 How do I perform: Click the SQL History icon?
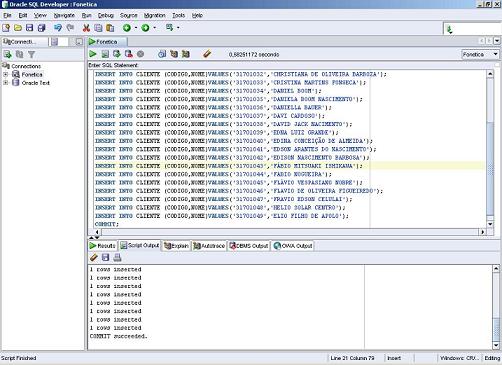pyautogui.click(x=162, y=54)
